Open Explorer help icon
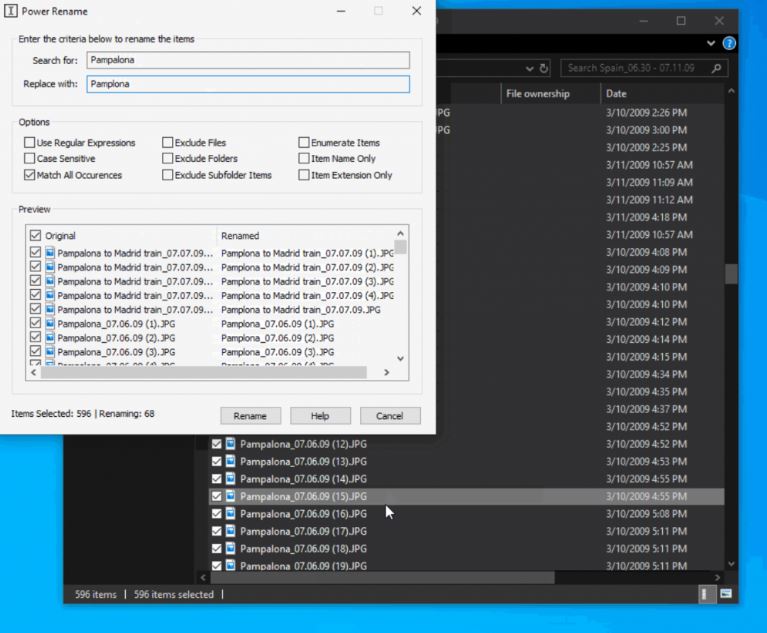The image size is (767, 633). coord(729,44)
